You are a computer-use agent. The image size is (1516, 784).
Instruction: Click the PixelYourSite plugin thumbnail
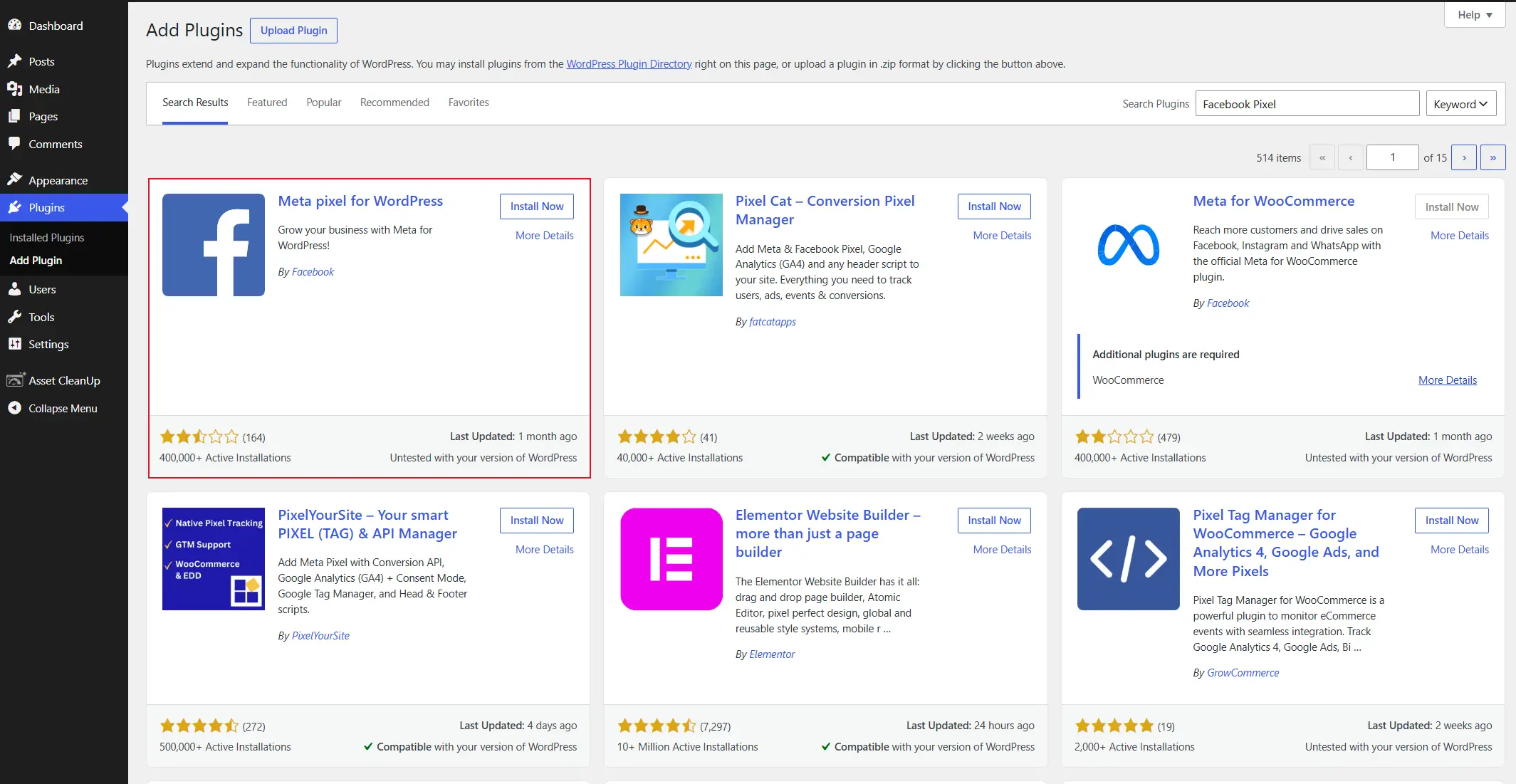[214, 559]
